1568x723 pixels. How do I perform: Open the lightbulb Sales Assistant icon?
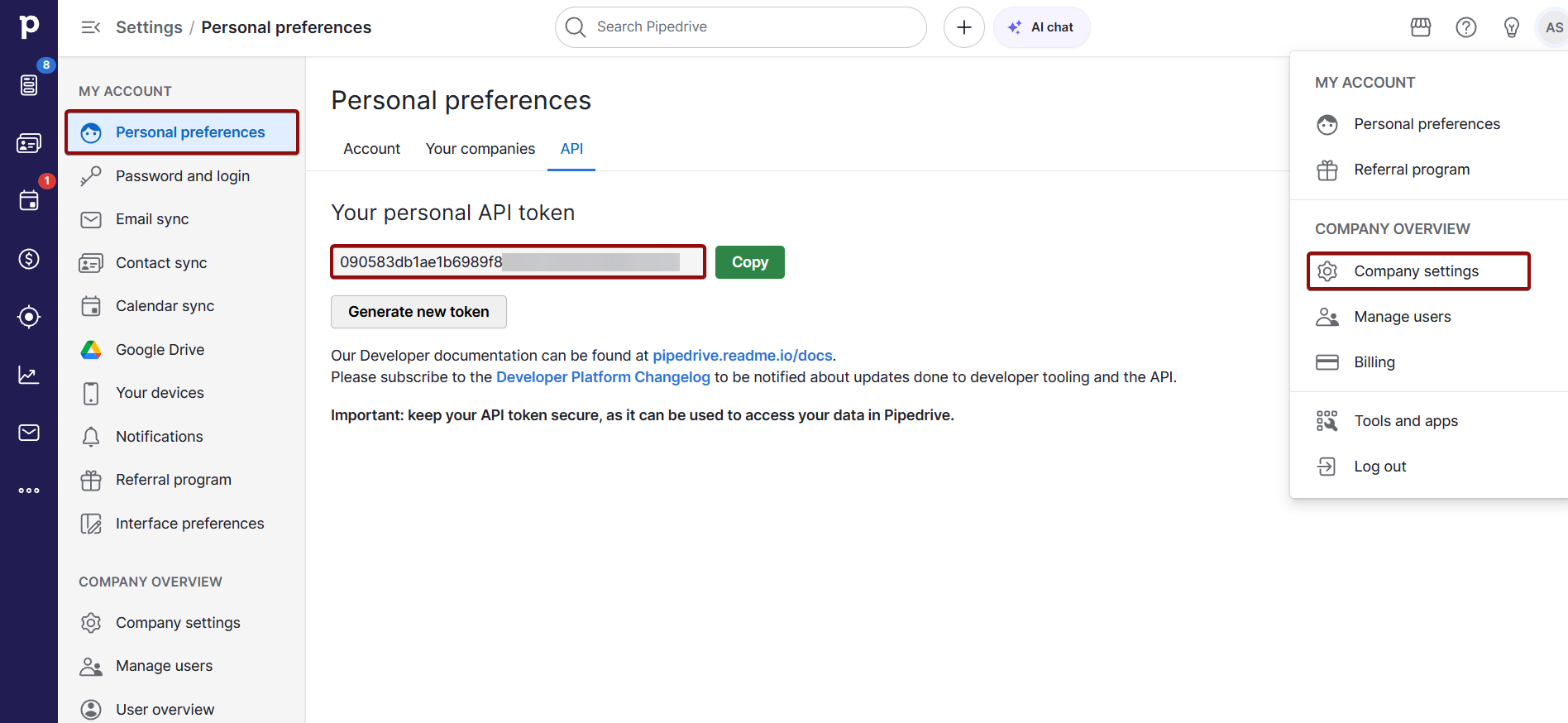(x=1511, y=27)
